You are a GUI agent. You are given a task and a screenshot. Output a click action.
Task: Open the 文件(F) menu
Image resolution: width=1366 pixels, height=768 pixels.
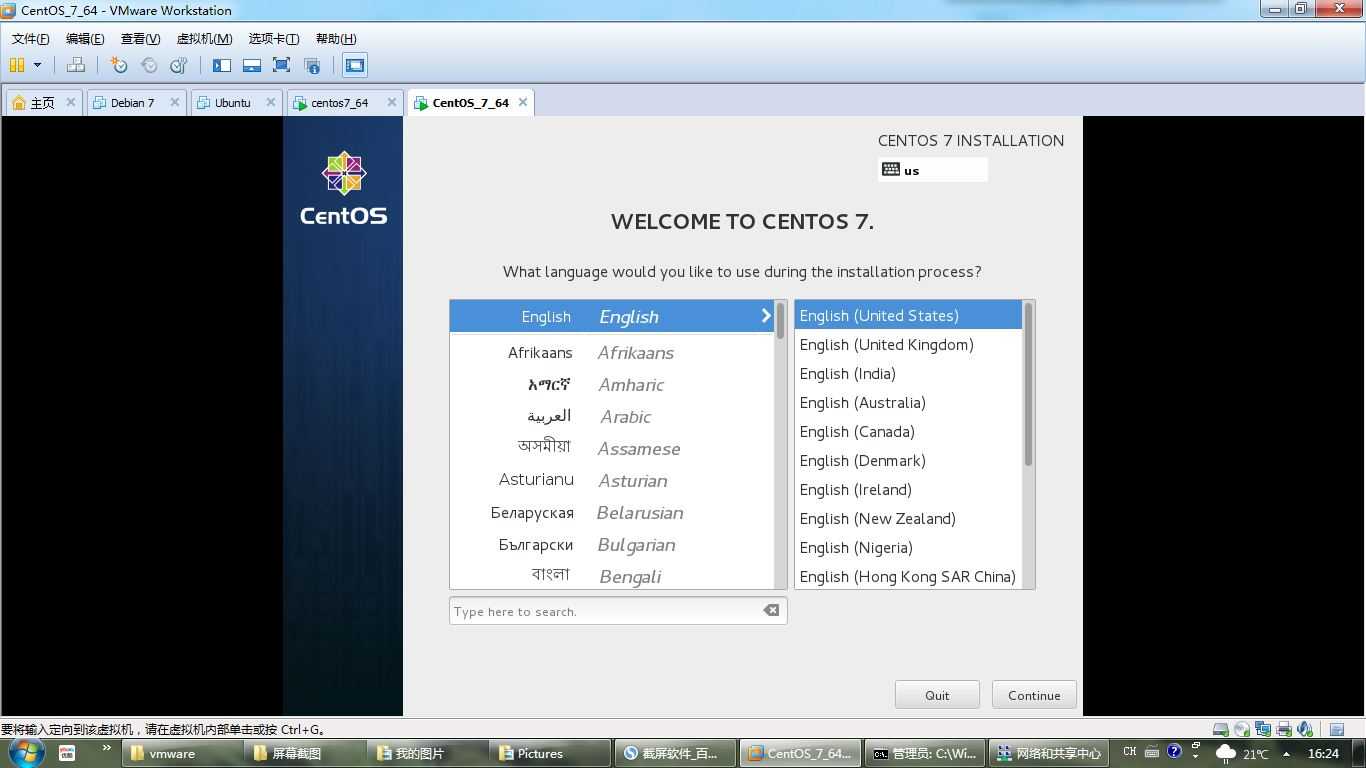point(30,38)
